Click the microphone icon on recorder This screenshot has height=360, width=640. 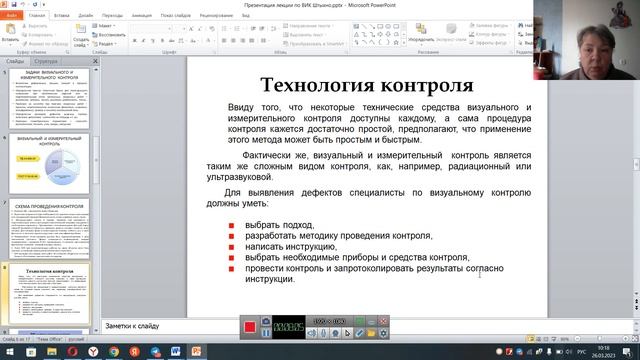click(x=323, y=333)
